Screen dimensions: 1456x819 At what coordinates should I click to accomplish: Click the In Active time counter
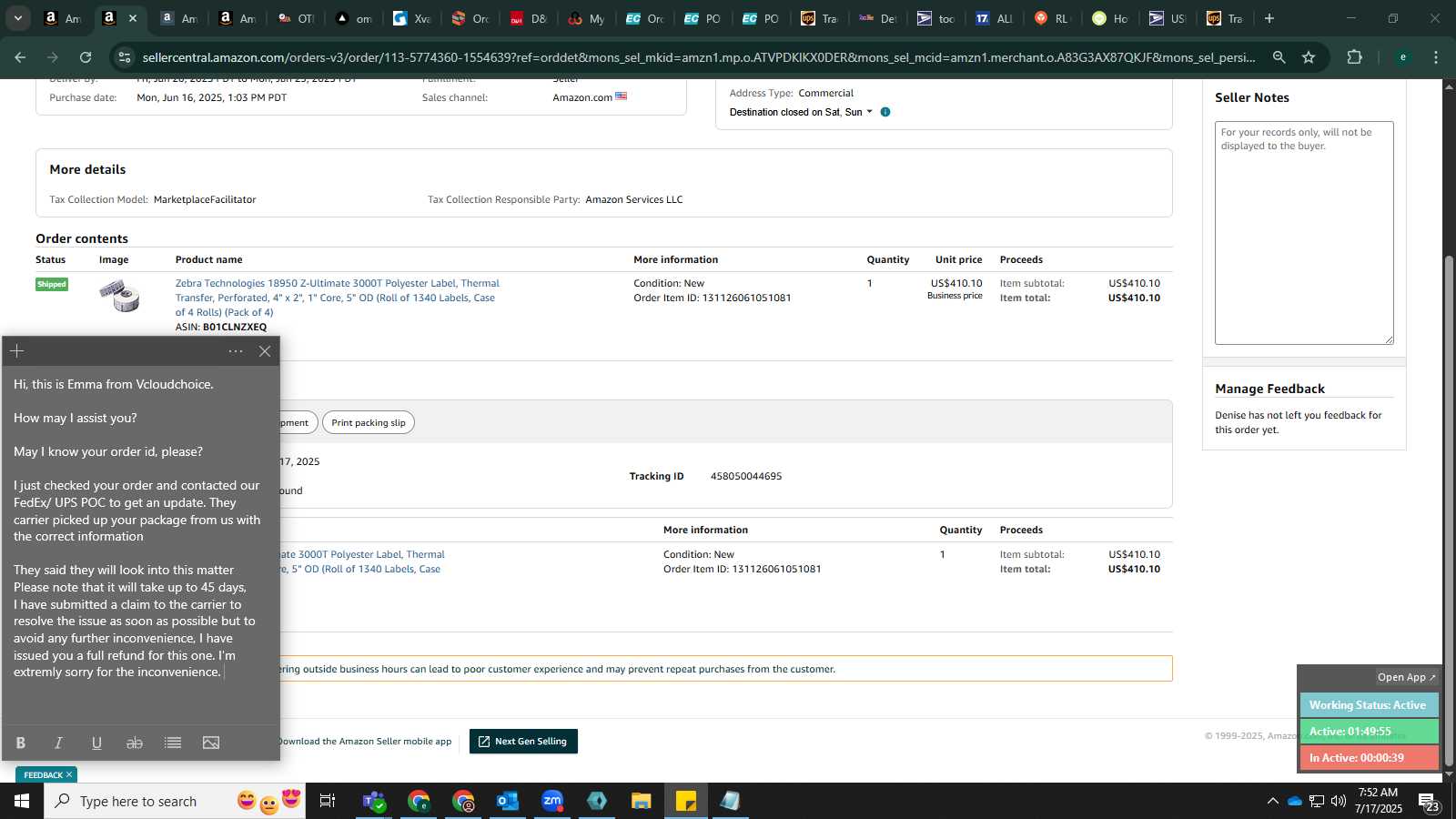coord(1369,758)
